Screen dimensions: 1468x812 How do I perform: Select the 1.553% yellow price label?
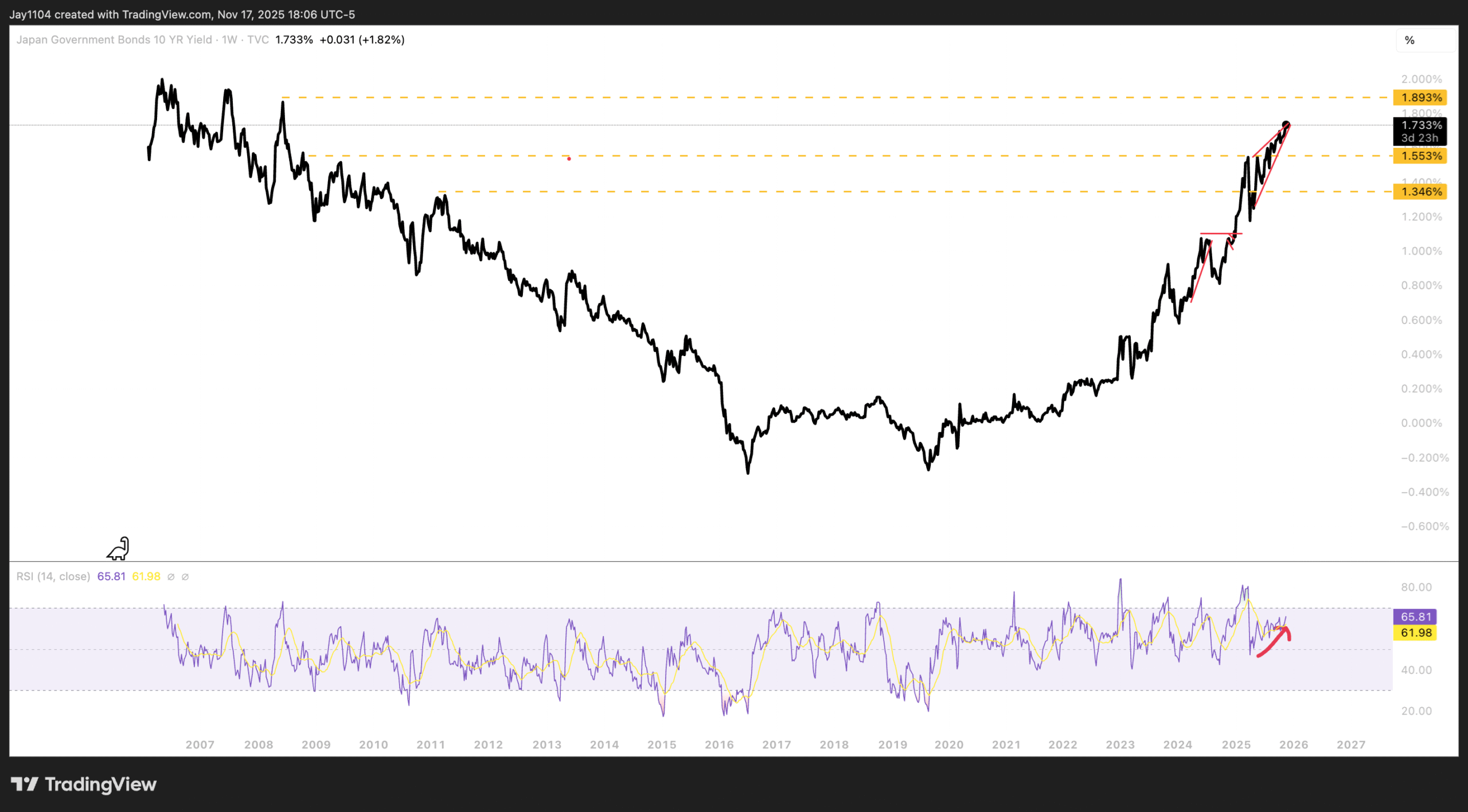(x=1420, y=156)
